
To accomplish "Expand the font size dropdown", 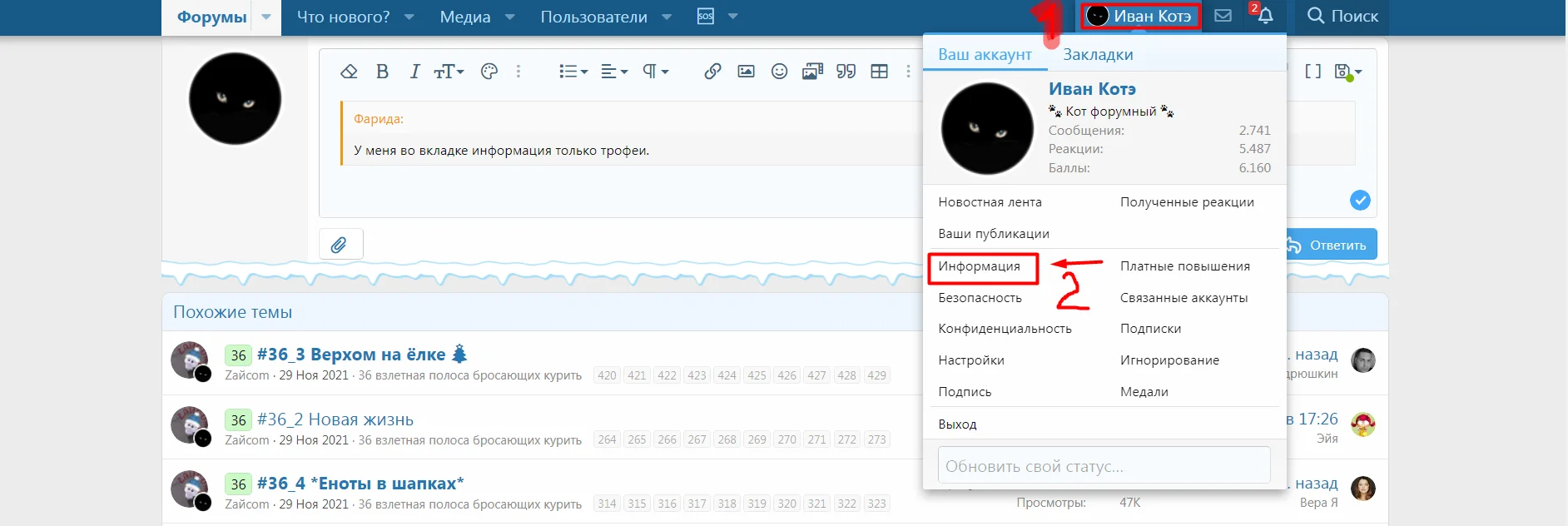I will tap(449, 72).
